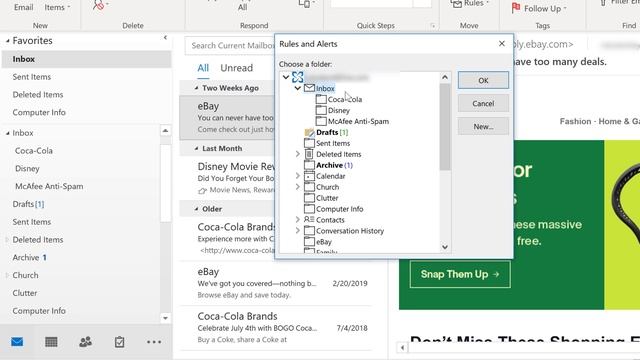Click the Inbox envelope icon in dialog
Viewport: 640px width, 360px height.
point(309,88)
